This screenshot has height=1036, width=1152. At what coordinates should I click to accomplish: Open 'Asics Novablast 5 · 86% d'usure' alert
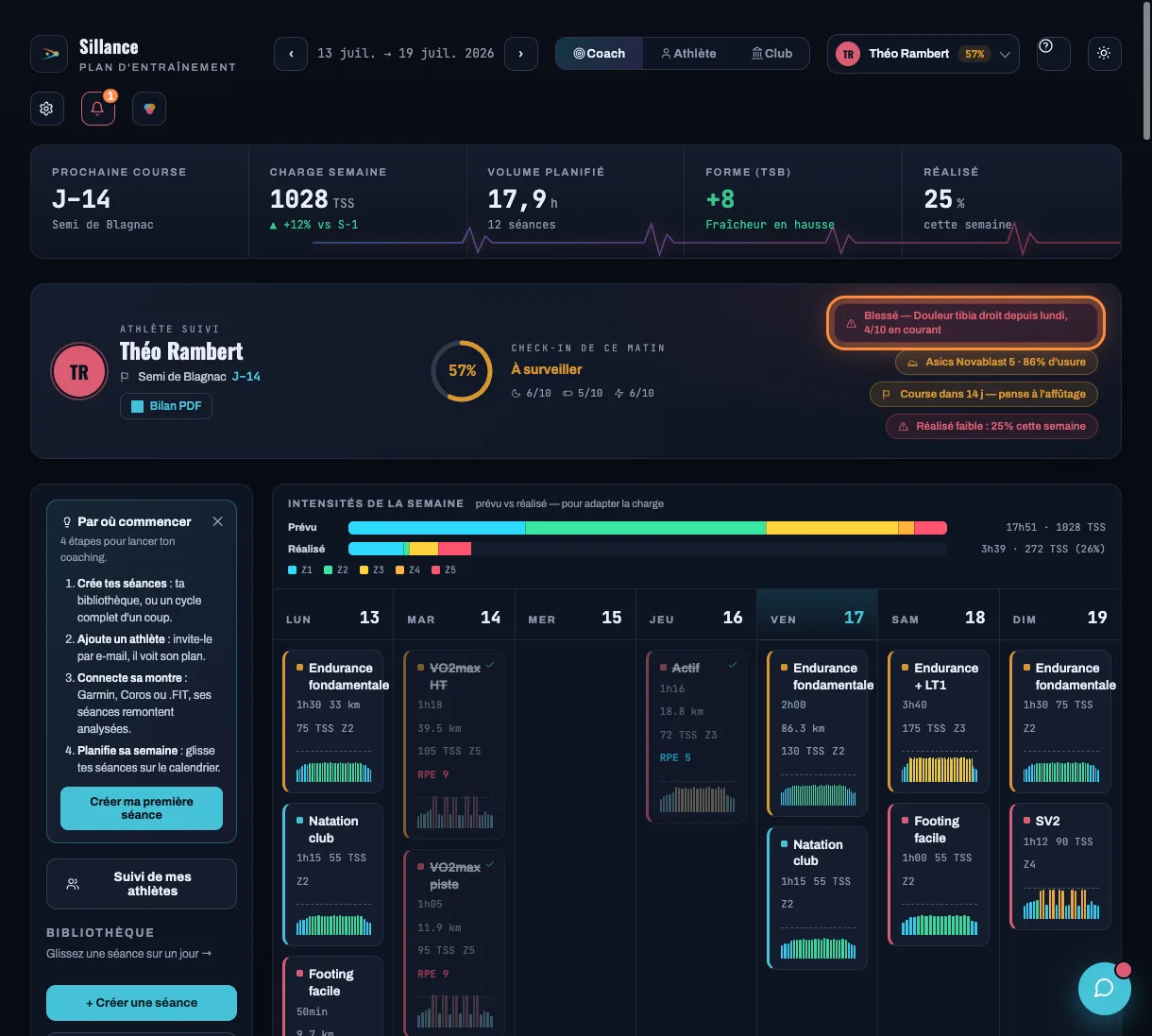point(996,363)
